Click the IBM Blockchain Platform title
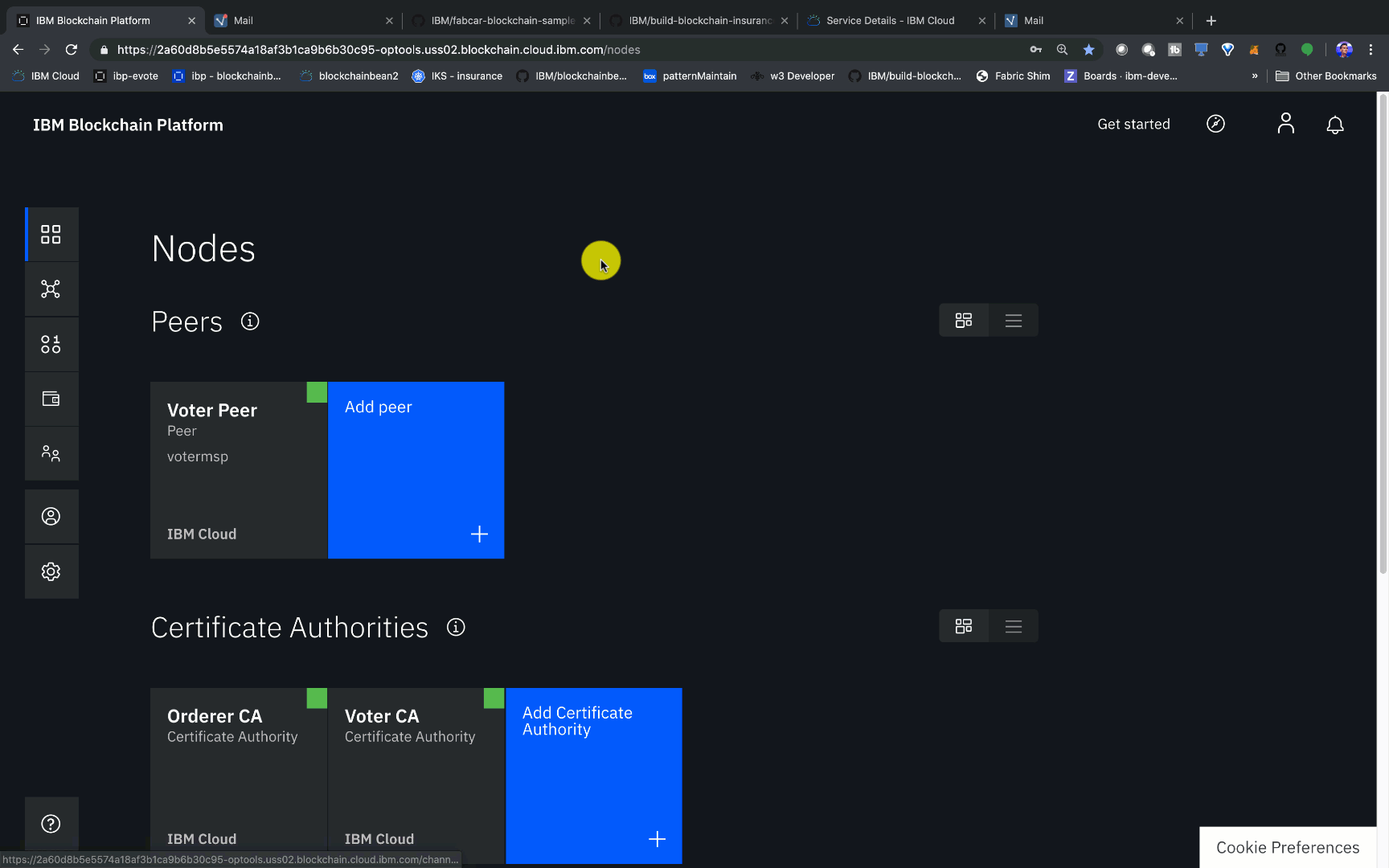1389x868 pixels. click(x=128, y=125)
